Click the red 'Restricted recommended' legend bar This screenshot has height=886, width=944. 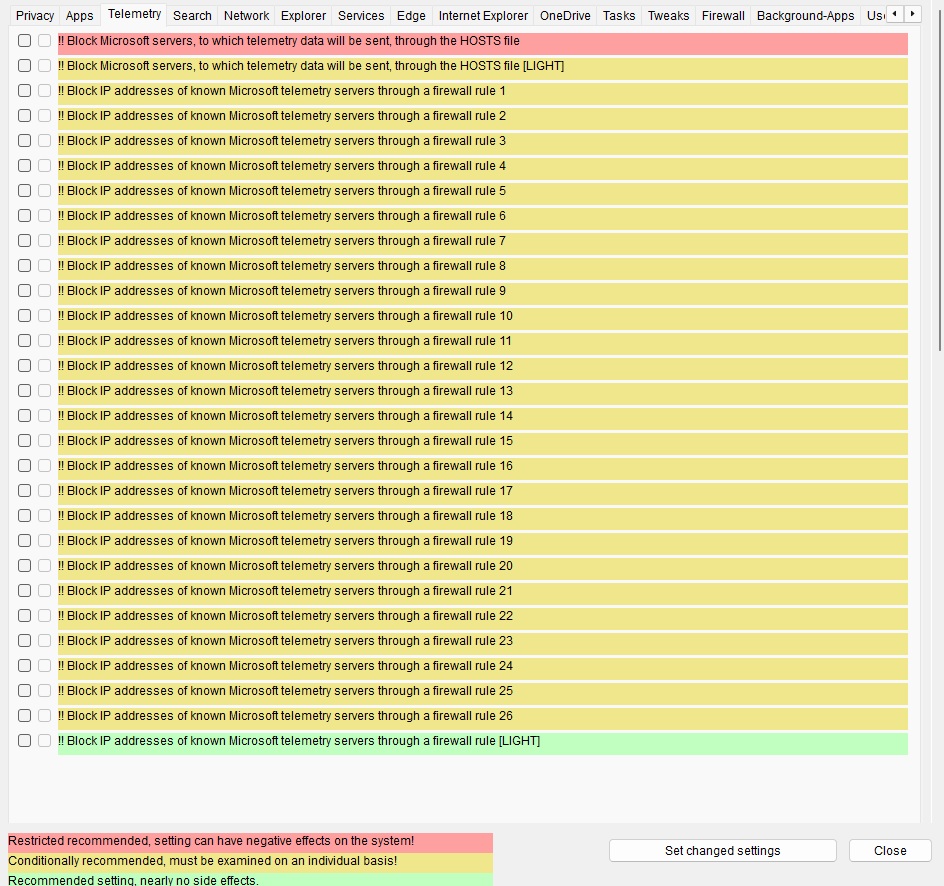coord(250,842)
